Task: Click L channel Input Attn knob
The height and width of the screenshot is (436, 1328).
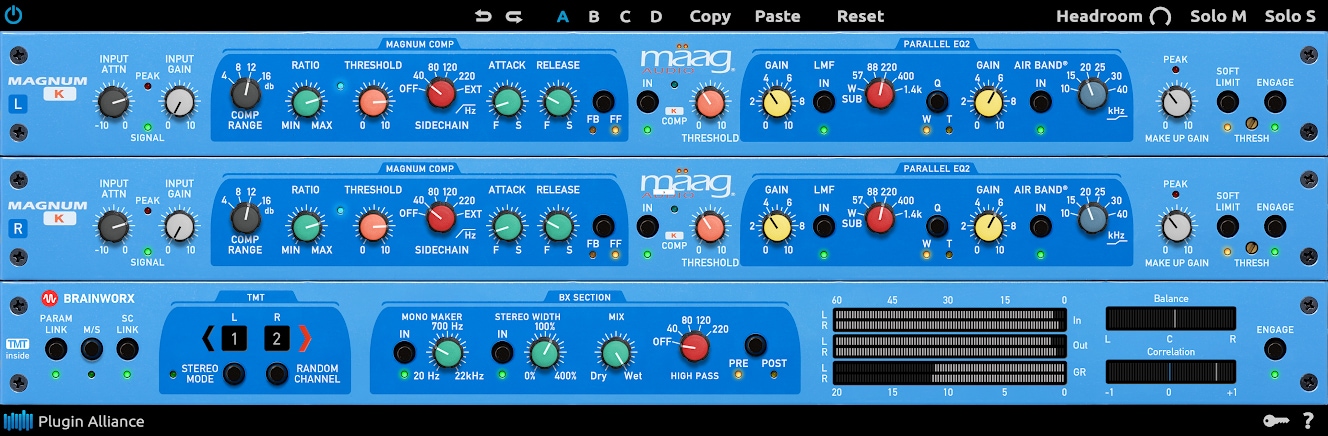Action: click(113, 102)
